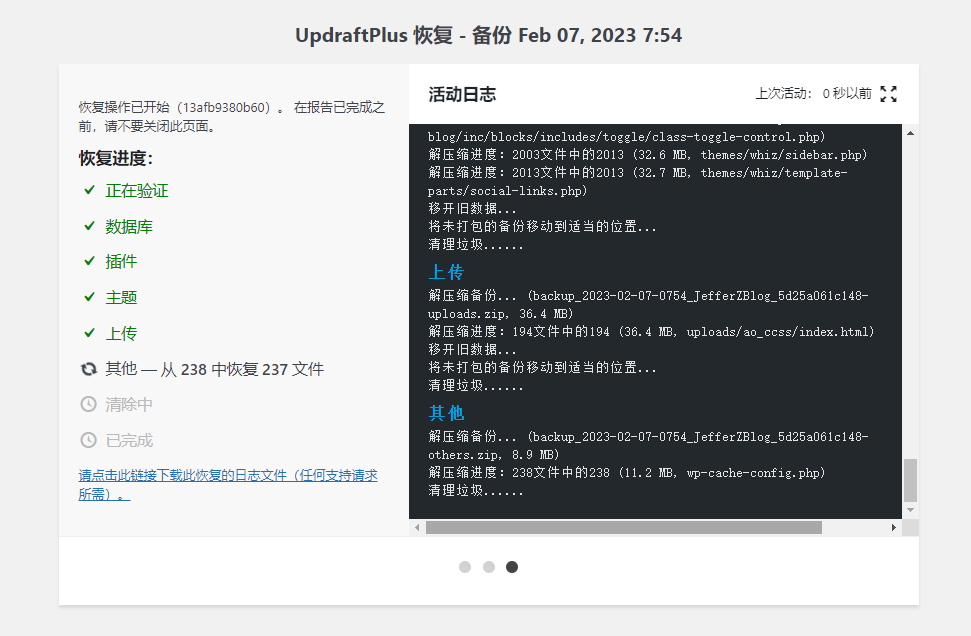
Task: Click the 上传 progress step label
Action: 121,334
